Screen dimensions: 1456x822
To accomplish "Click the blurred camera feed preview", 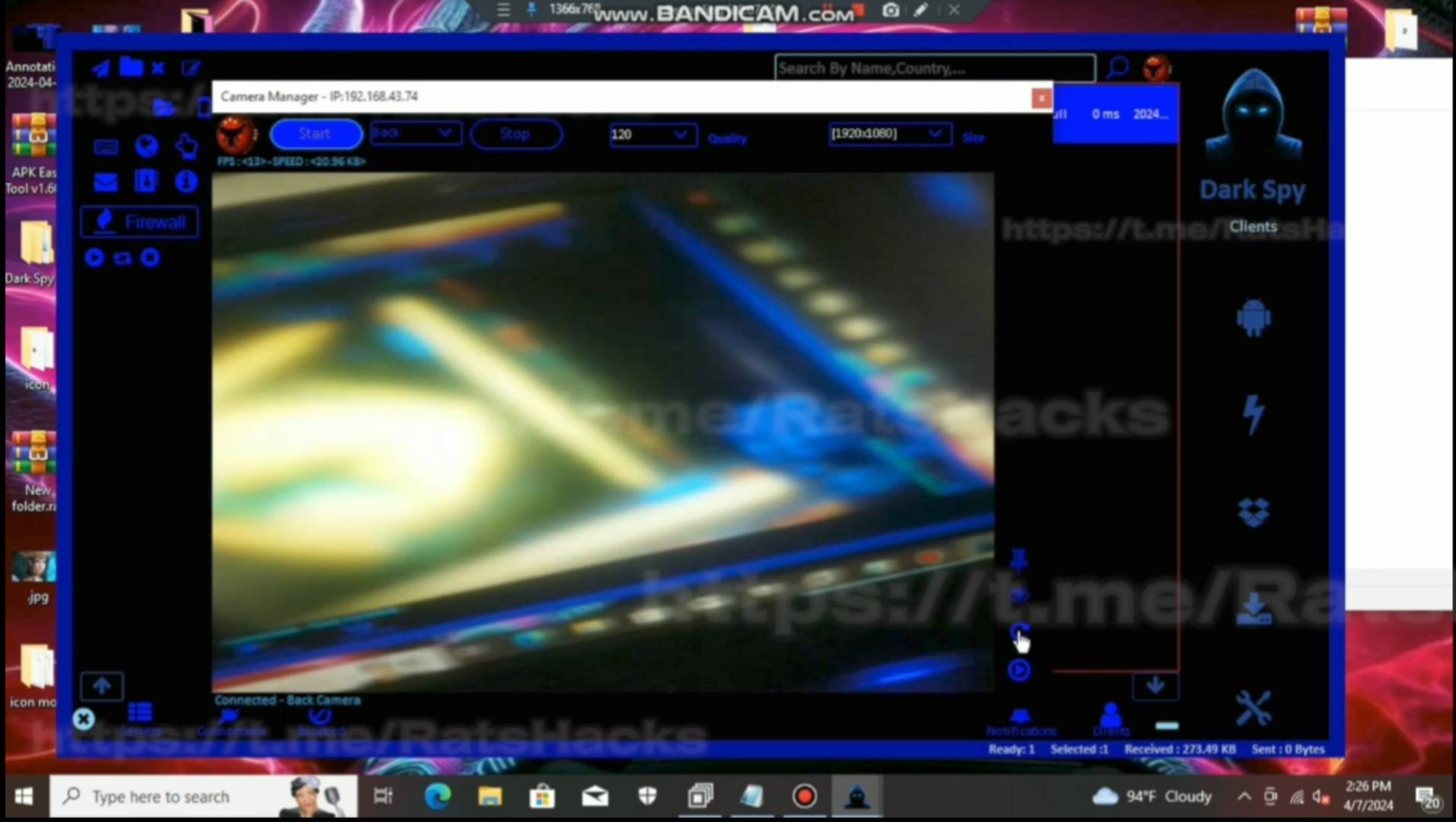I will (x=602, y=432).
